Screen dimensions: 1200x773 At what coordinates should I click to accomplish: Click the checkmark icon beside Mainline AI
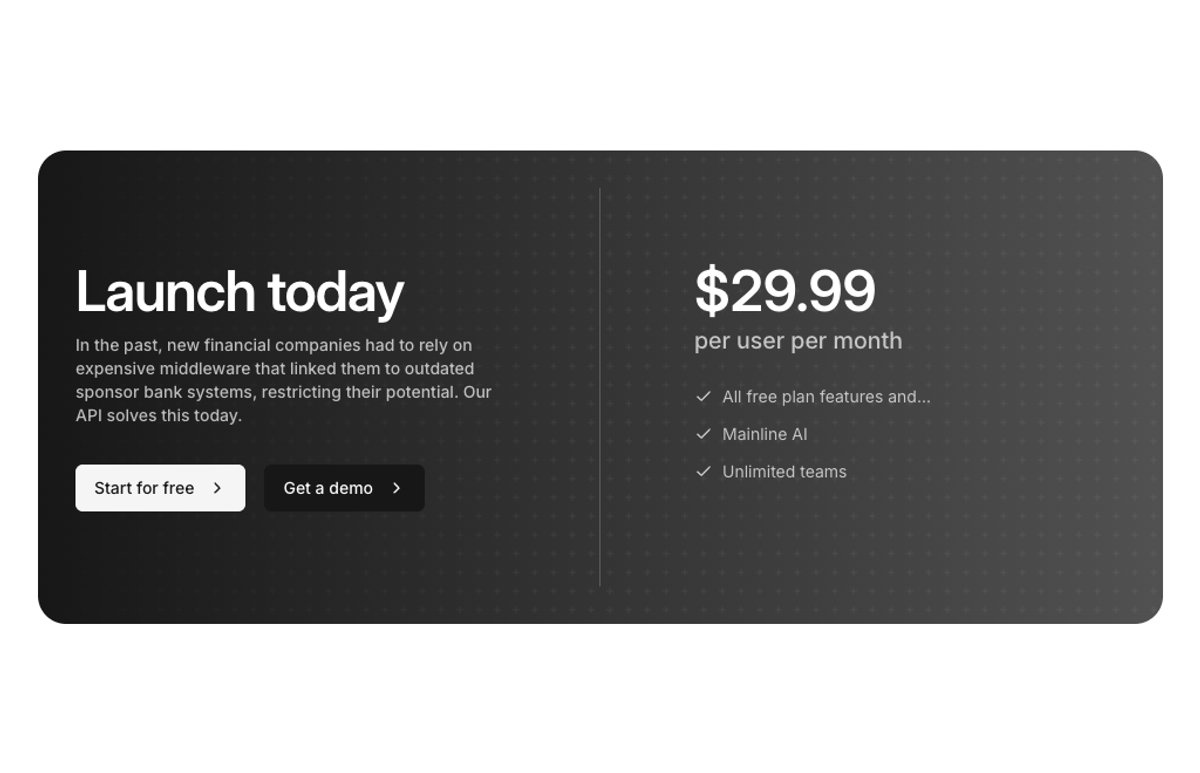[x=703, y=434]
